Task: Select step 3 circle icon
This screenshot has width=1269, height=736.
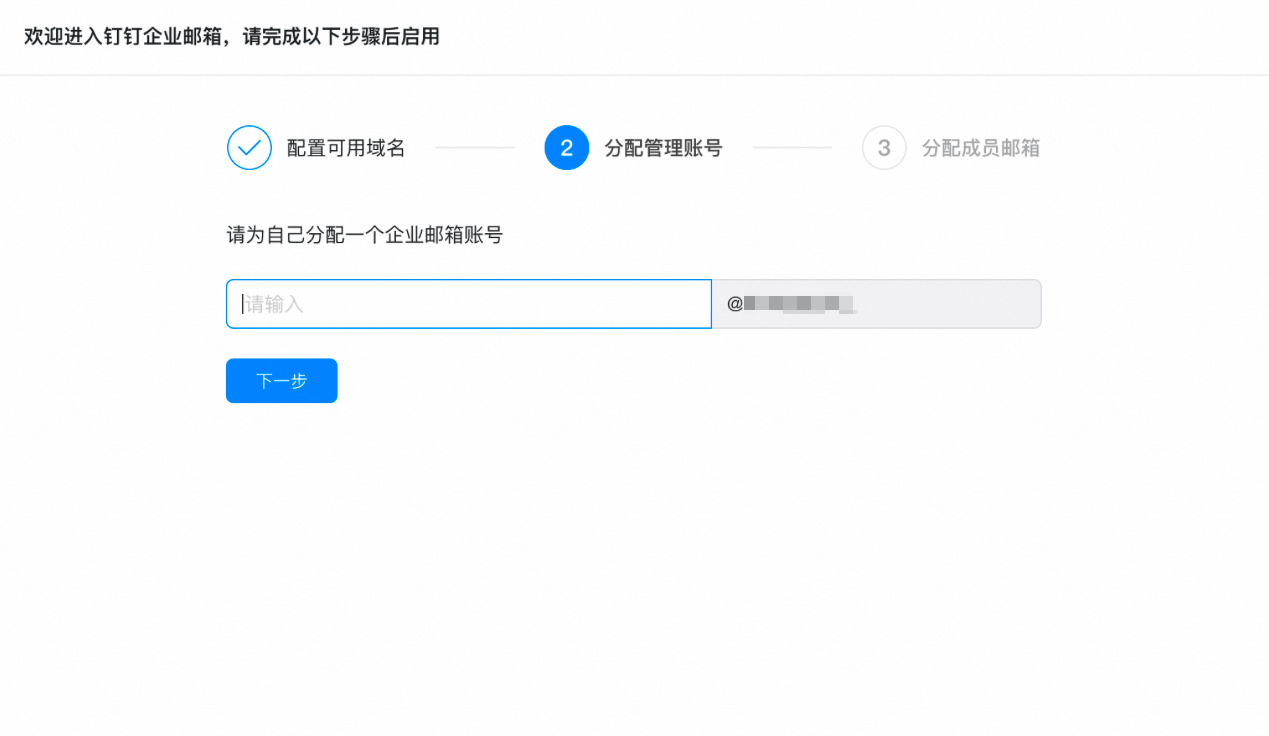Action: tap(884, 148)
